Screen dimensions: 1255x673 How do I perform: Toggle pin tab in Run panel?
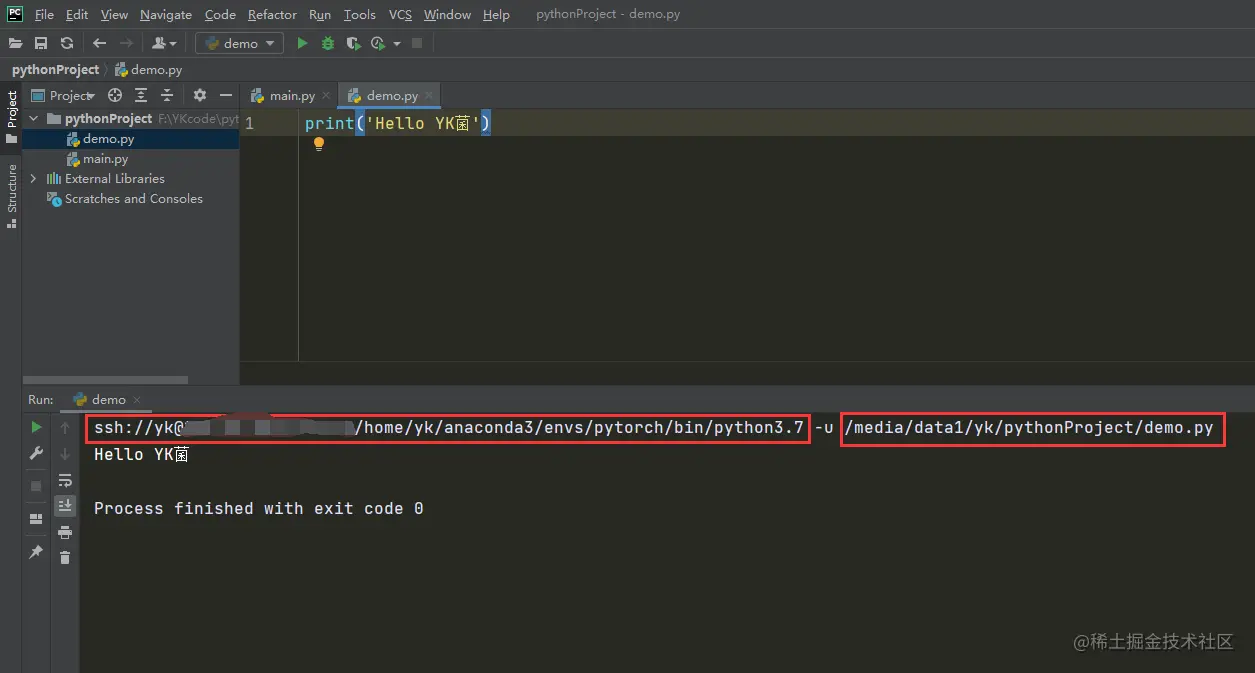(37, 551)
